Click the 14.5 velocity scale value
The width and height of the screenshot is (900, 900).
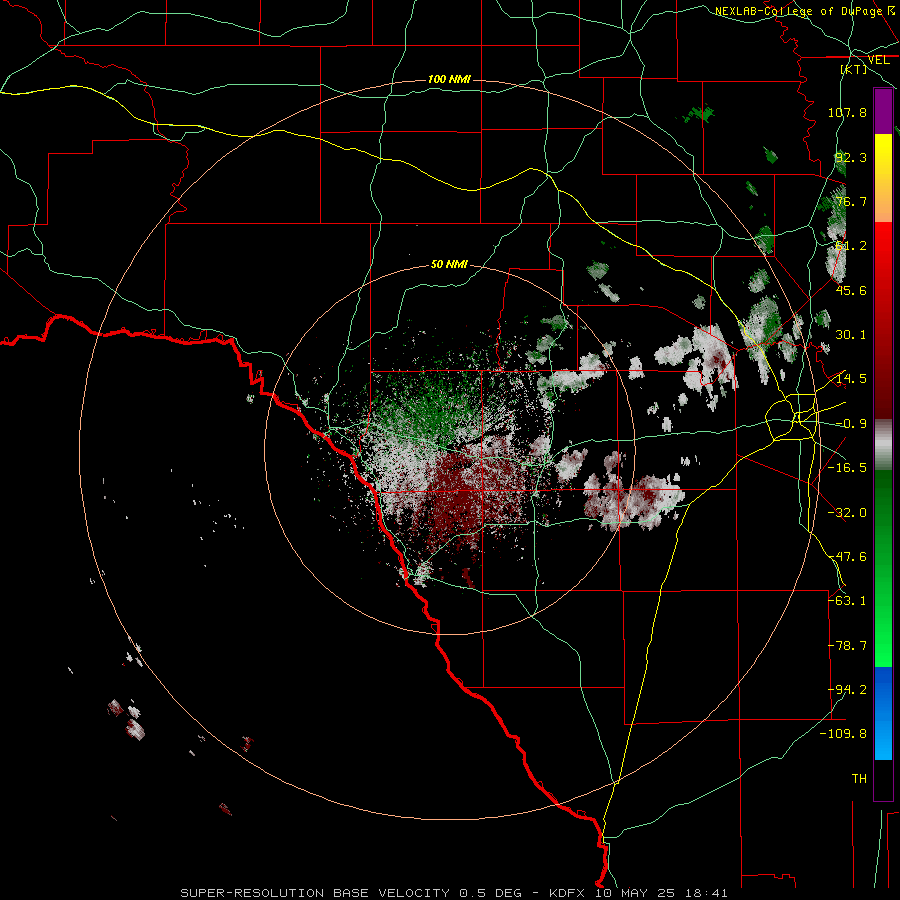(851, 379)
